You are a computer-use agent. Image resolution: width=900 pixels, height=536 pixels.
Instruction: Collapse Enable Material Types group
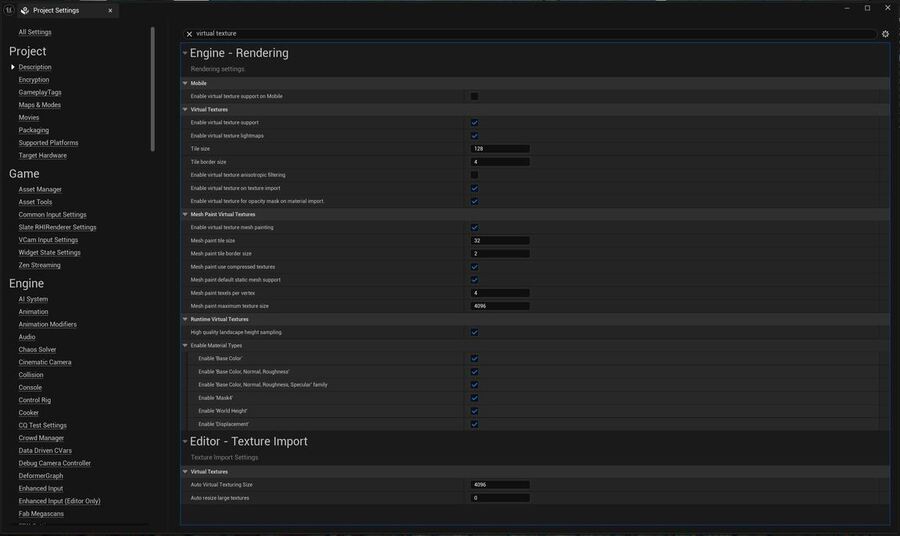click(x=185, y=345)
